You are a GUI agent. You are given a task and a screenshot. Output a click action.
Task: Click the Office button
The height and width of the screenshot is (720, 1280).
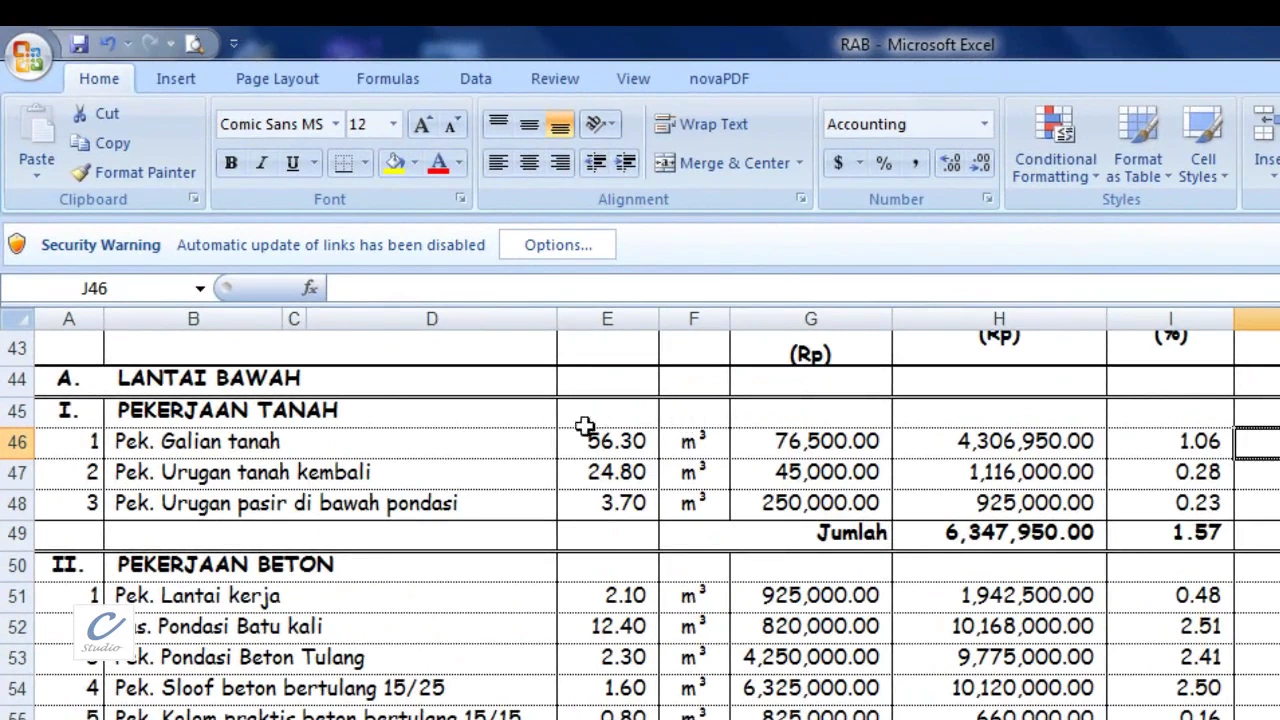[27, 55]
